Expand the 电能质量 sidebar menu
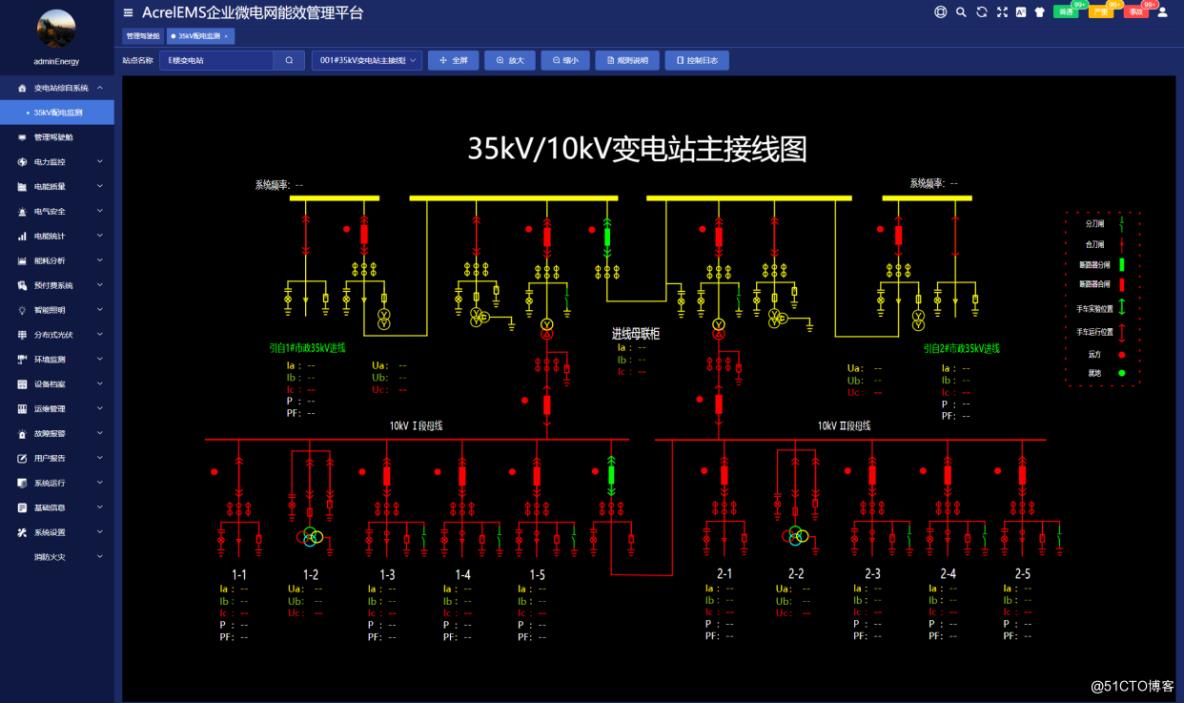The width and height of the screenshot is (1184, 703). (x=57, y=187)
